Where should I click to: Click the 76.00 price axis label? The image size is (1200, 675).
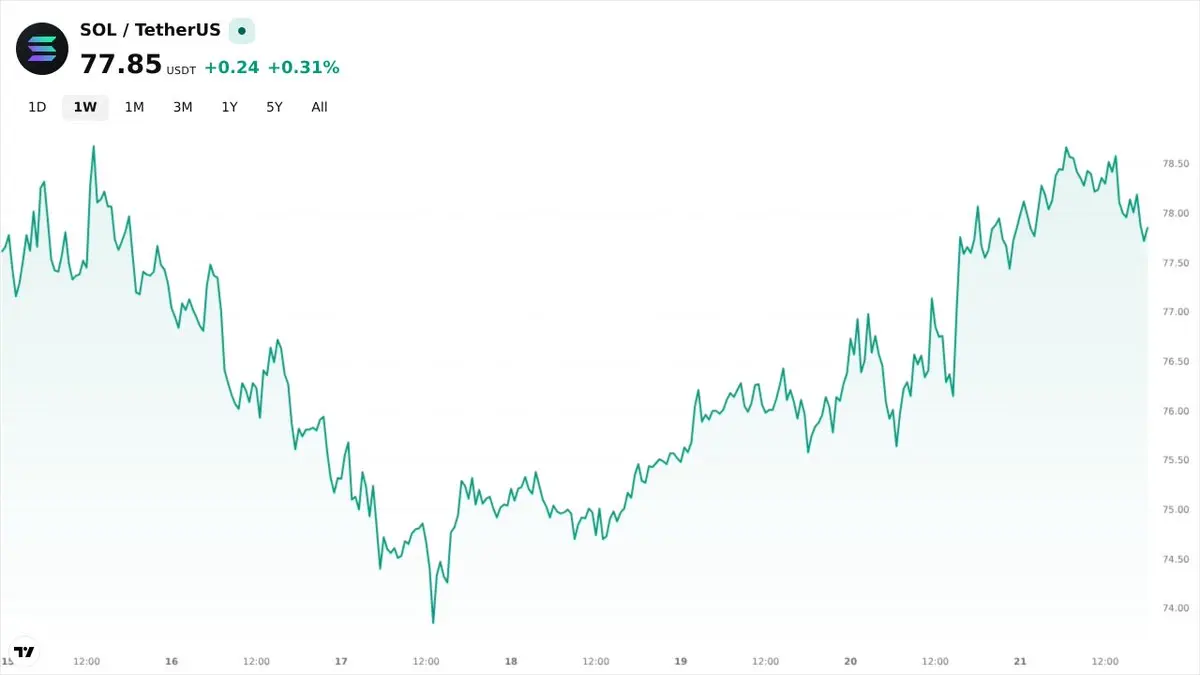pyautogui.click(x=1175, y=411)
